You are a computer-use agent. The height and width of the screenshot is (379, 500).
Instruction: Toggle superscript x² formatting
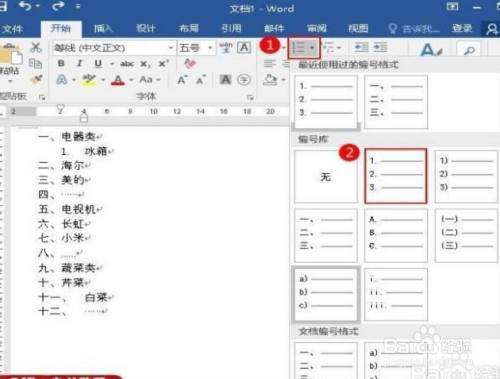pos(163,63)
